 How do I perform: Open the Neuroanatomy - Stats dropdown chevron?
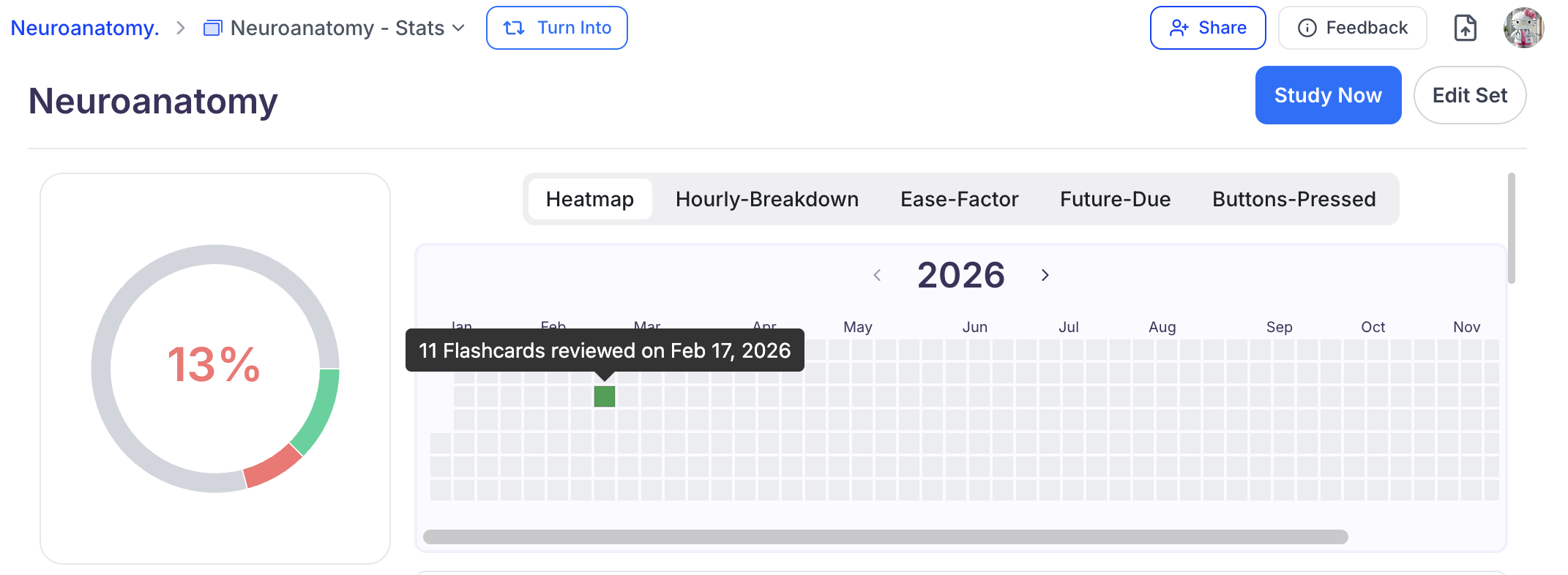click(x=458, y=28)
